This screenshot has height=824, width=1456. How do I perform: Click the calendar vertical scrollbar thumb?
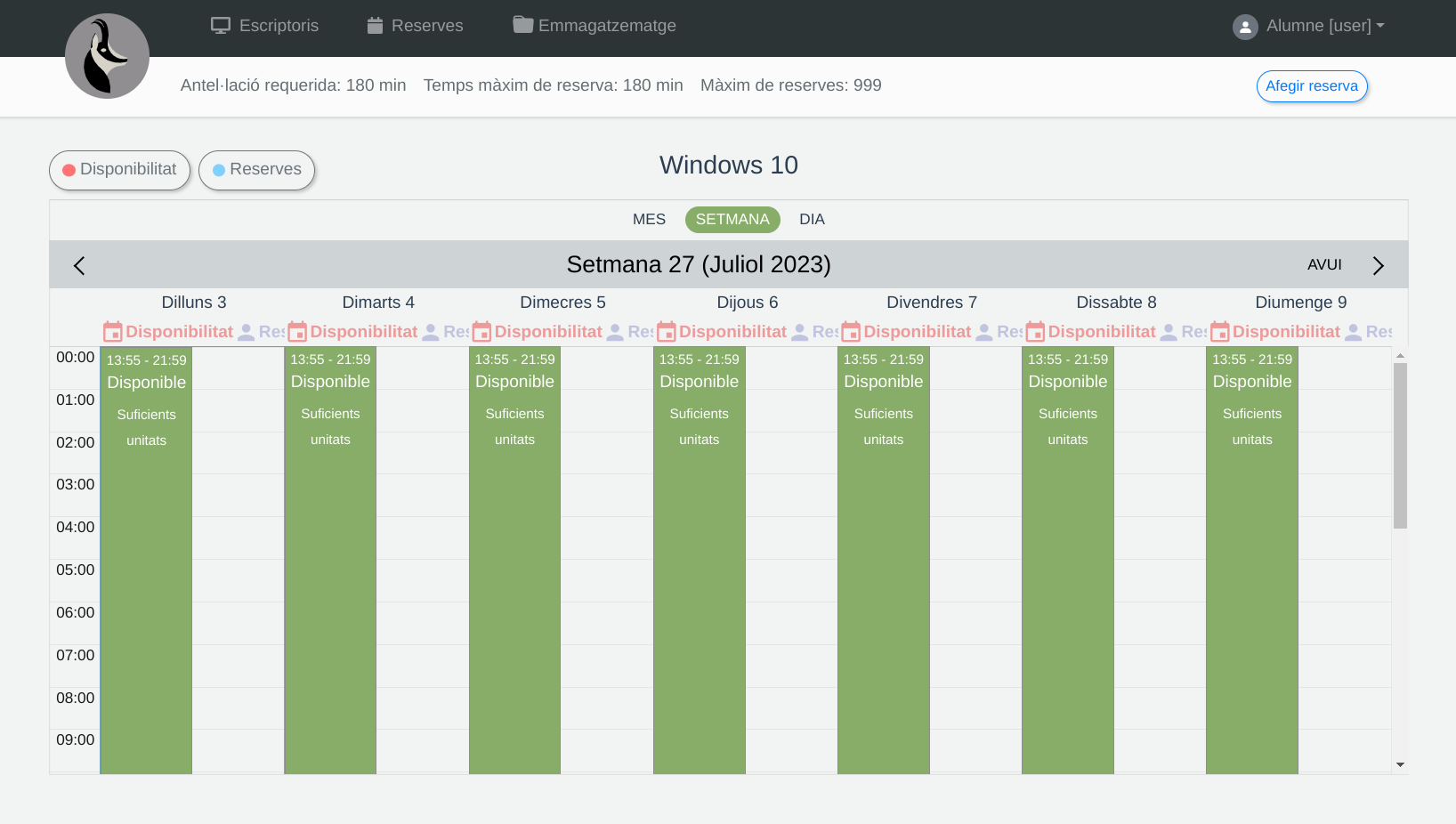1400,445
